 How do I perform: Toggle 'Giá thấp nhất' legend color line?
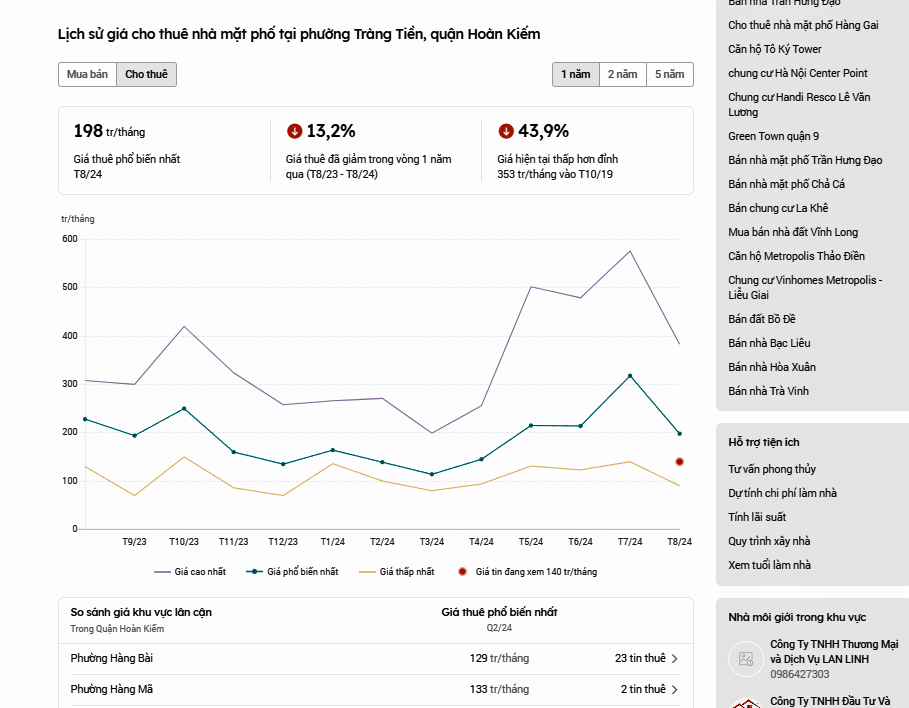tap(396, 572)
